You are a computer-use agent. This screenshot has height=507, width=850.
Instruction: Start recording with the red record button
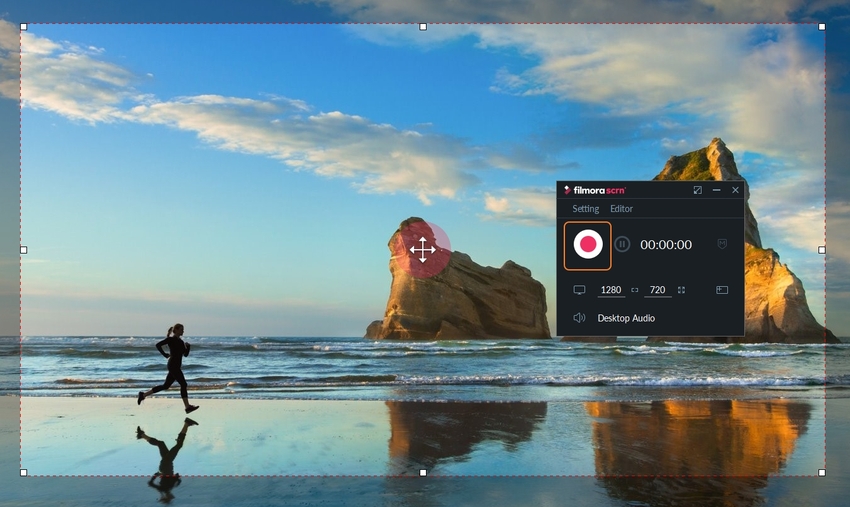(588, 245)
